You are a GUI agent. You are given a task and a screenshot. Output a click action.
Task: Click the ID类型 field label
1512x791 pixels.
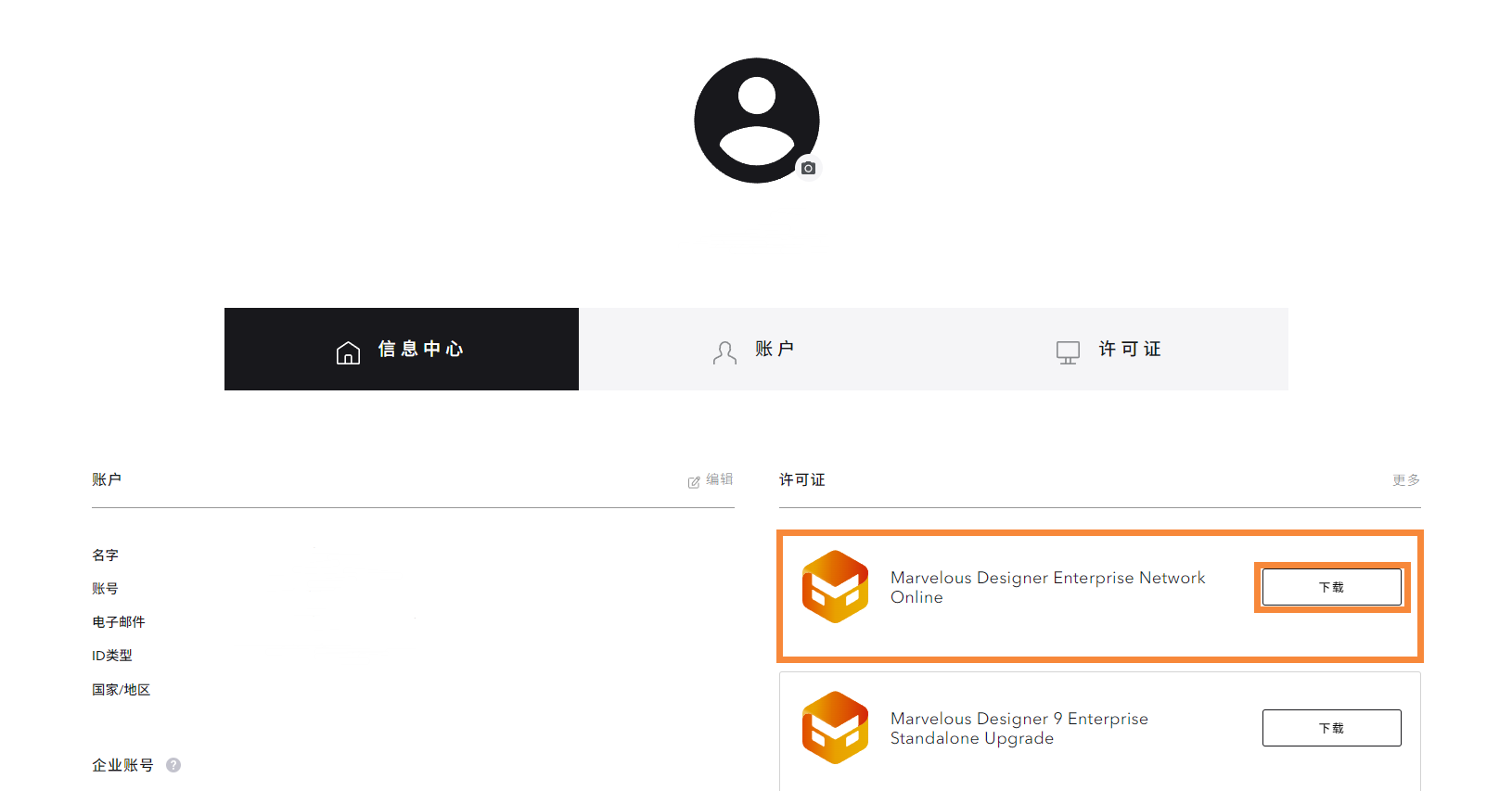(112, 655)
